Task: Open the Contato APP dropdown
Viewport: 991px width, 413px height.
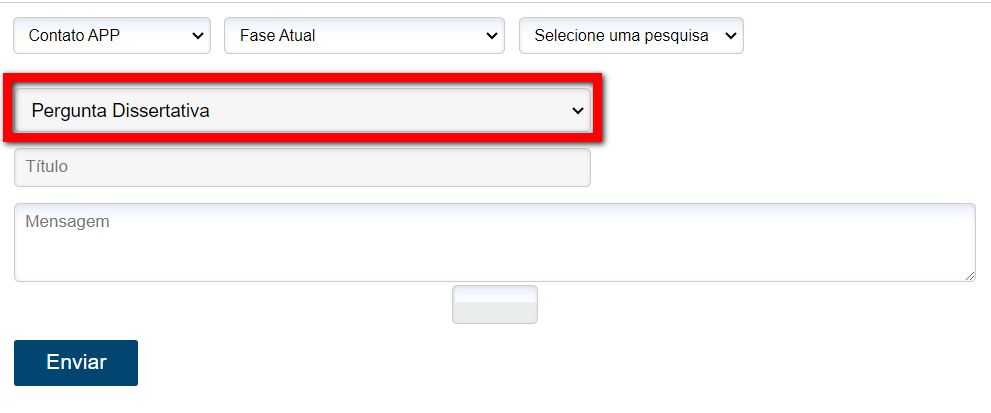Action: 111,36
